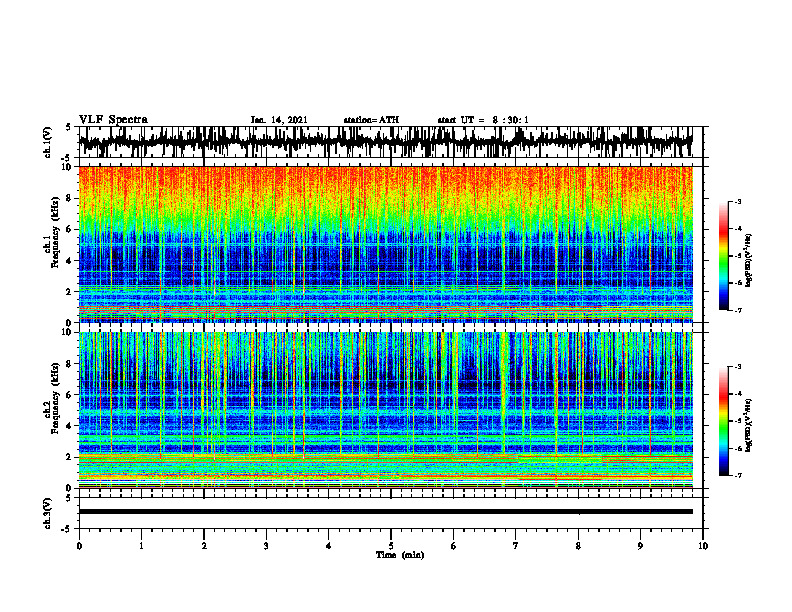
Task: Click the "10" tick on the time axis
Action: 703,546
